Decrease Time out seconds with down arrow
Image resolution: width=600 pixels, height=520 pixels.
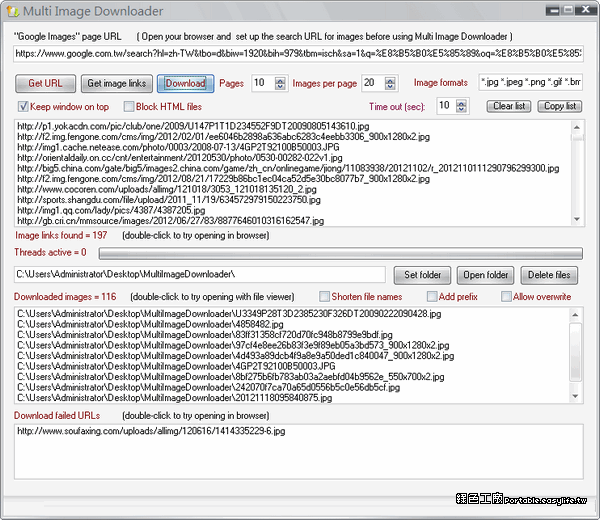[x=461, y=109]
